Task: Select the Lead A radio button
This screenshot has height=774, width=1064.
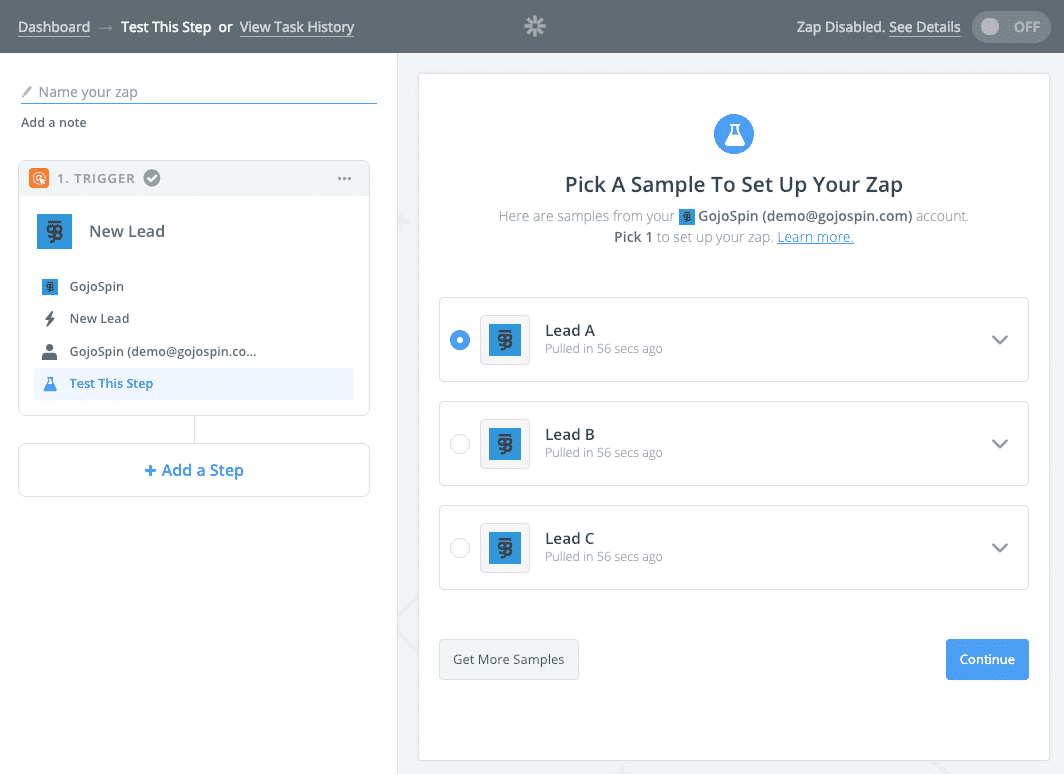Action: (460, 340)
